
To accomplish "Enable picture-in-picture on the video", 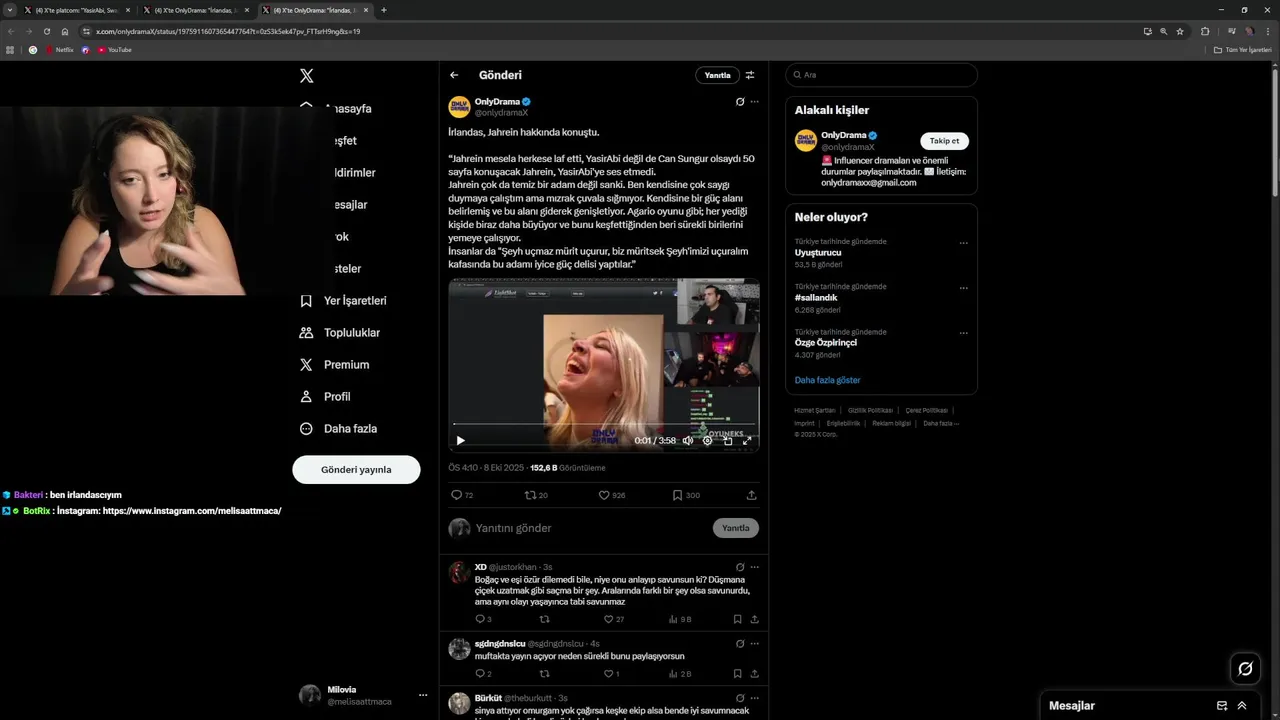I will pos(727,440).
